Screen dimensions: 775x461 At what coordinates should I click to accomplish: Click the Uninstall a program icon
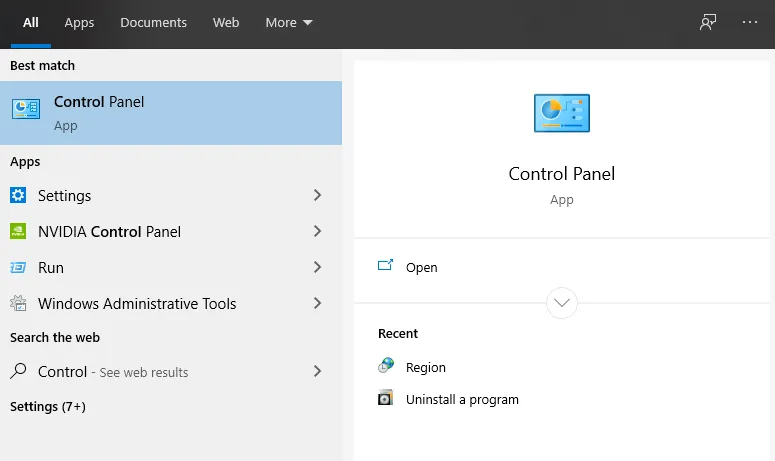click(x=386, y=398)
